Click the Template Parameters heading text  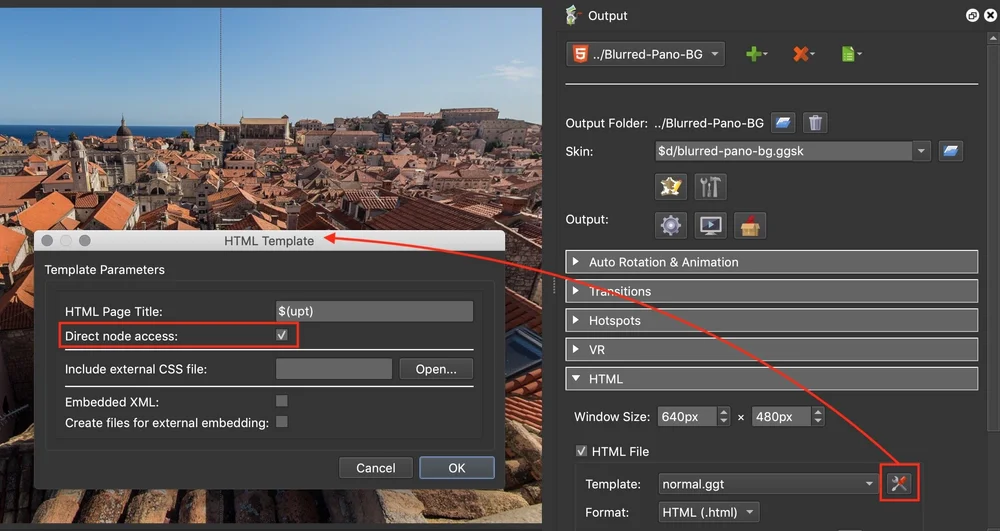pos(105,270)
